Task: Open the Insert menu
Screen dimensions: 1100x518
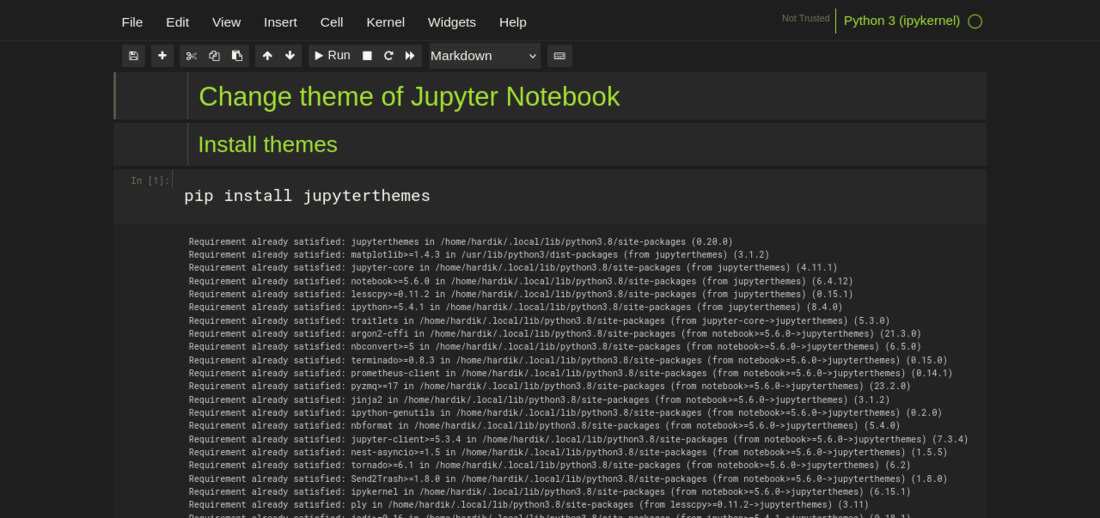Action: coord(281,22)
